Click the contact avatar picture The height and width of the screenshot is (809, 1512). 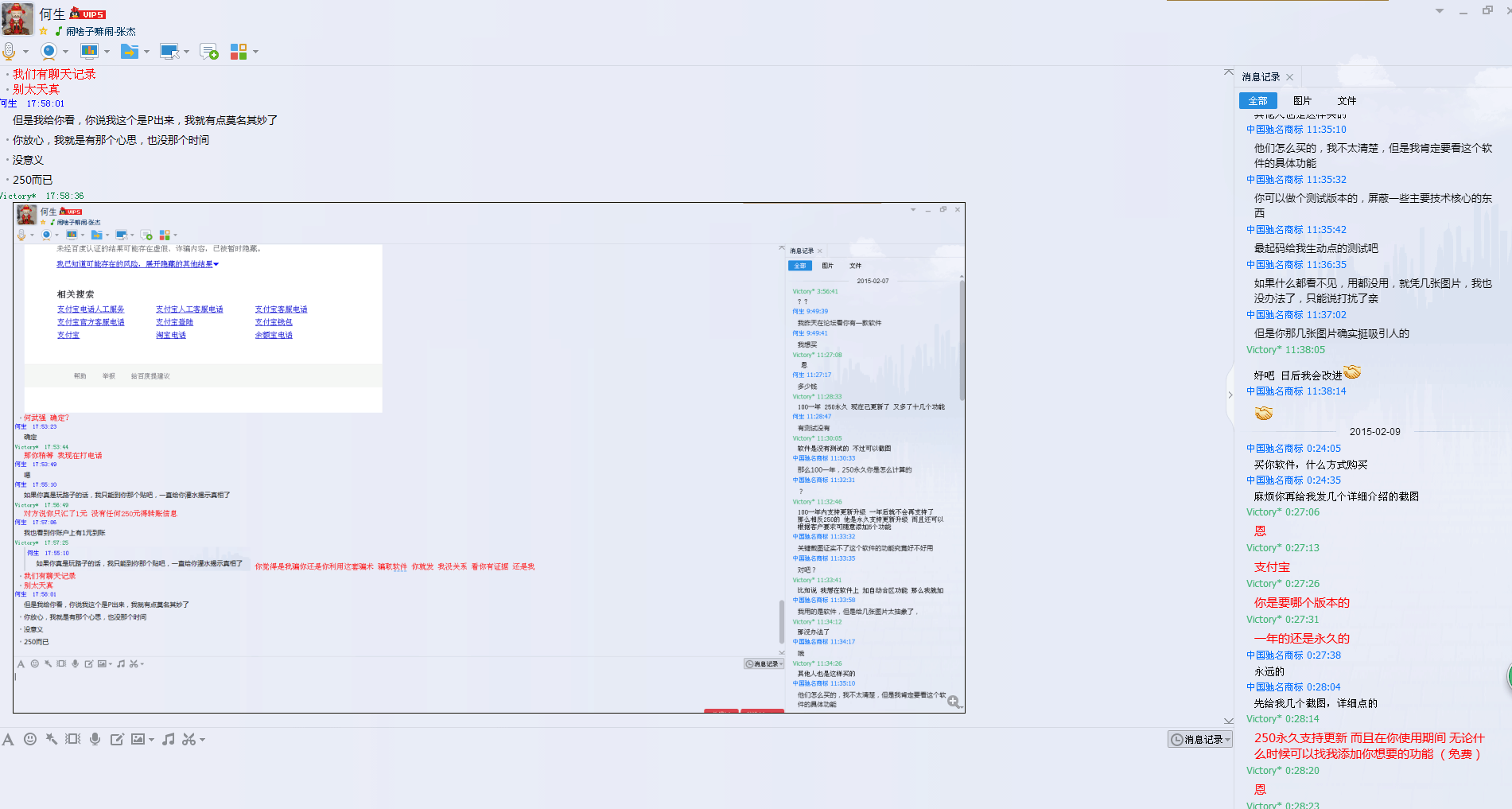pos(17,19)
